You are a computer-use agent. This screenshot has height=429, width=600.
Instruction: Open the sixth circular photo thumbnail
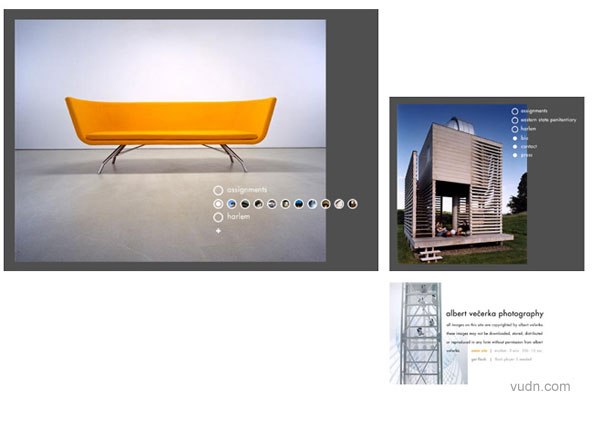[x=299, y=204]
